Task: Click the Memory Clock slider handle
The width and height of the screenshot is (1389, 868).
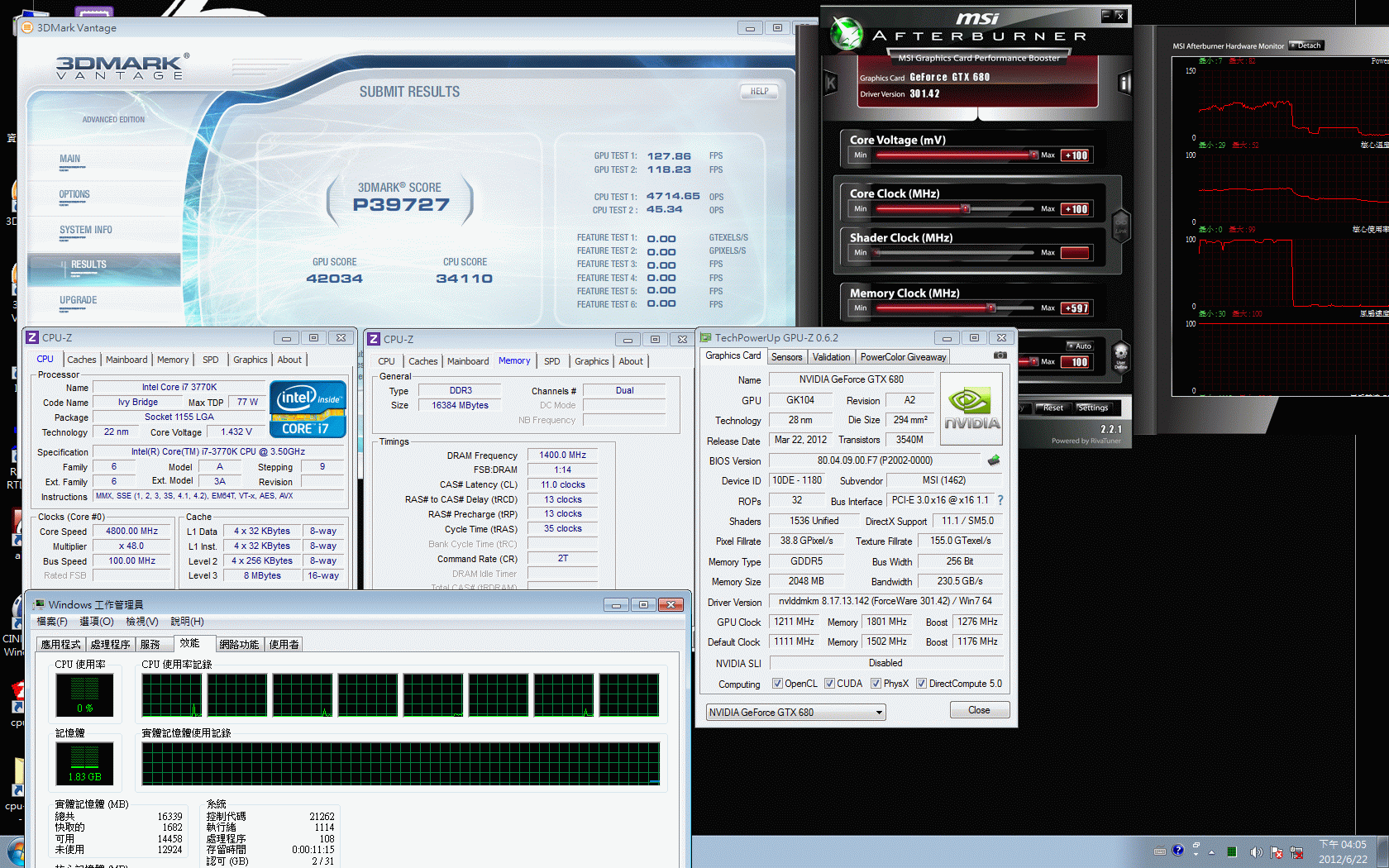Action: coord(990,308)
